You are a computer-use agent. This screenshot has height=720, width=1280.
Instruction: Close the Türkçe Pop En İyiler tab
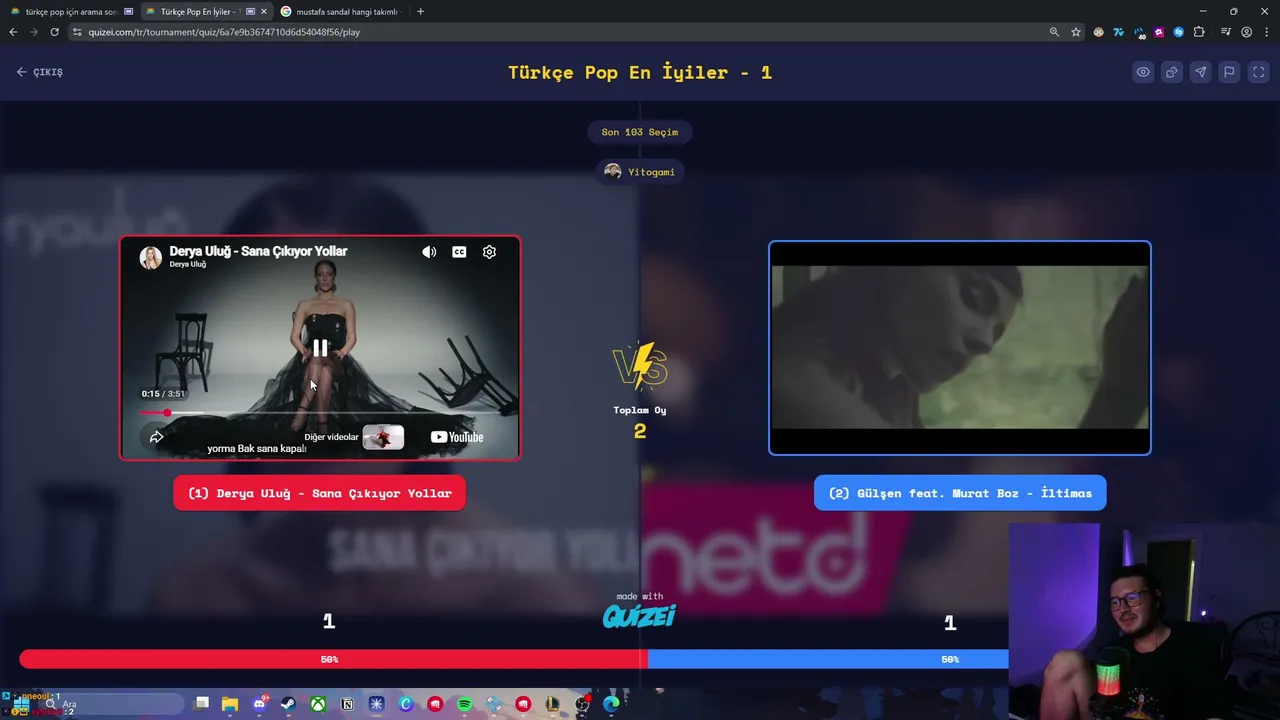click(264, 12)
